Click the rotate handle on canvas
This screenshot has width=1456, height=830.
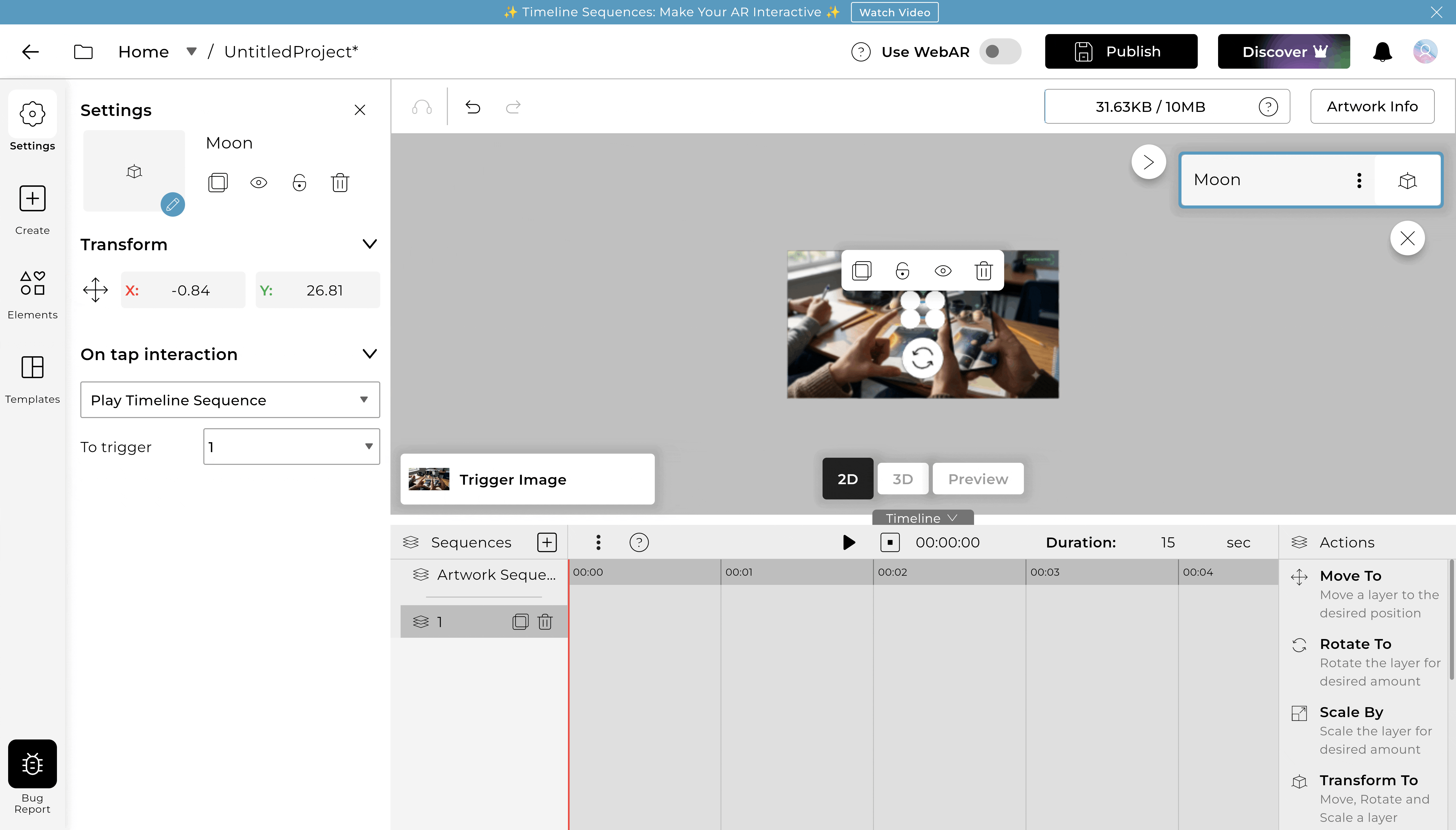[x=922, y=359]
